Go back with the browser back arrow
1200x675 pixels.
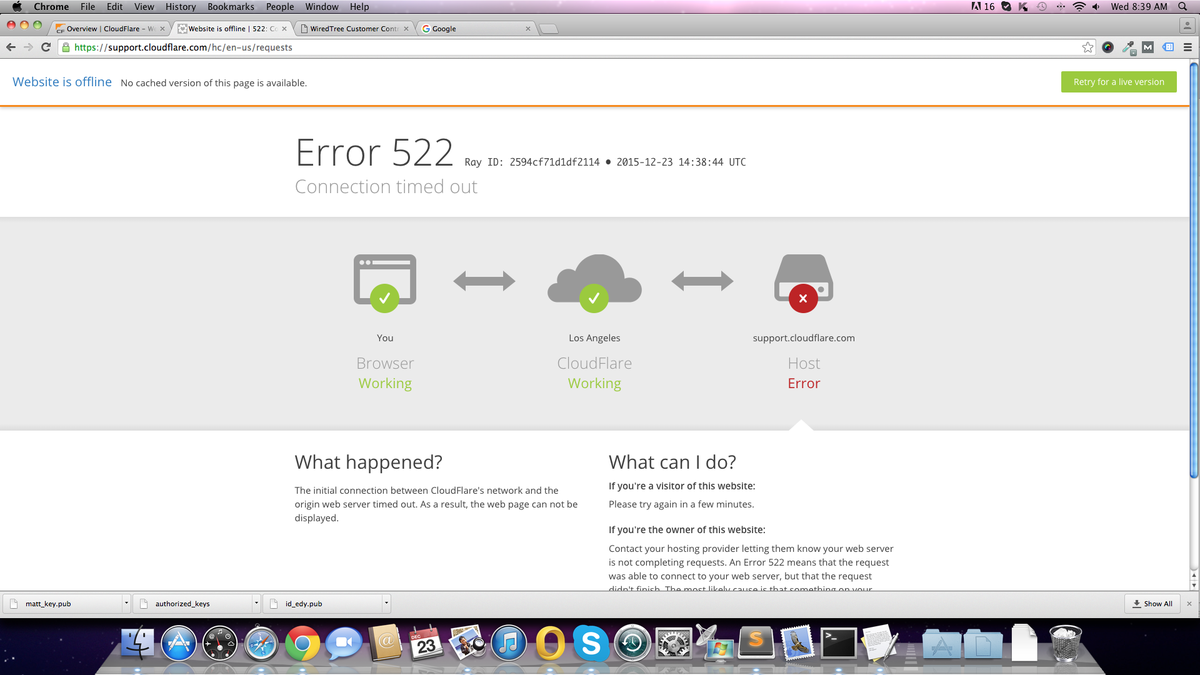tap(11, 47)
